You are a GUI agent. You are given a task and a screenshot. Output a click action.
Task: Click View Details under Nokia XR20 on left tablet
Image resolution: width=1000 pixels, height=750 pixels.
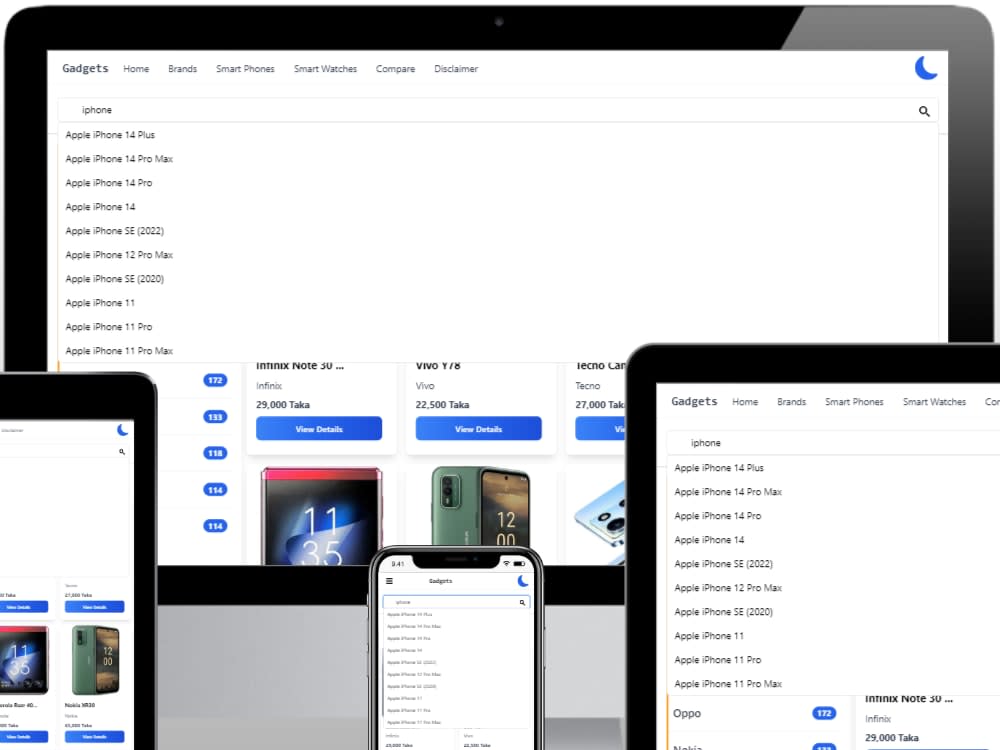[94, 737]
